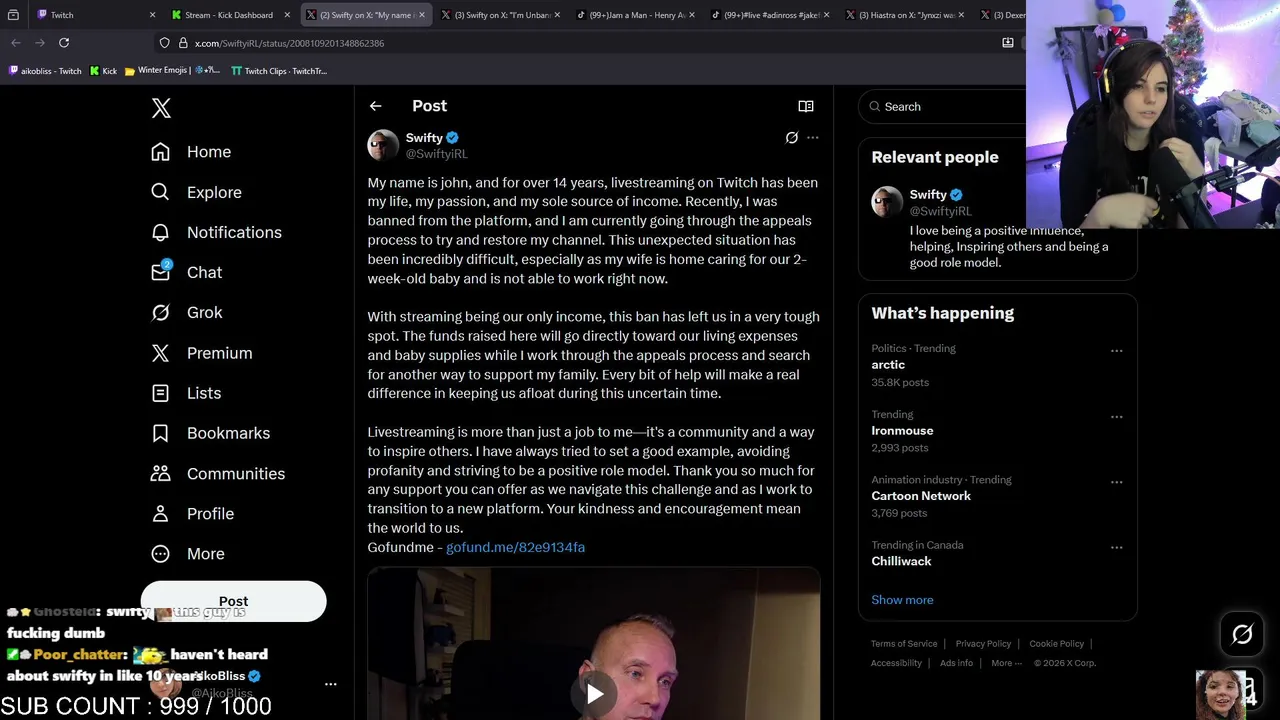Open options for Ironmouse trend
Viewport: 1280px width, 720px height.
point(1116,417)
